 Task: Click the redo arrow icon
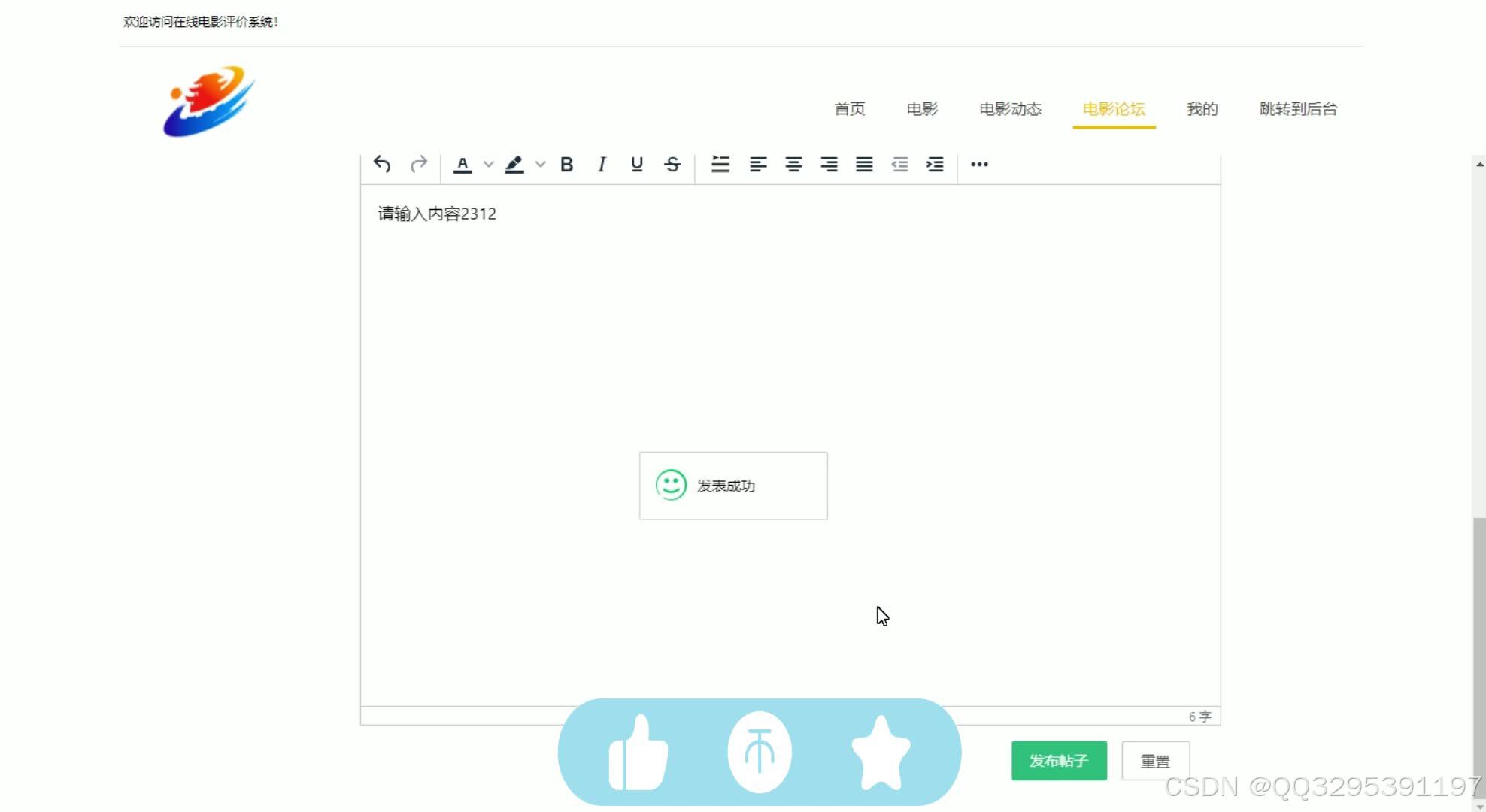419,164
